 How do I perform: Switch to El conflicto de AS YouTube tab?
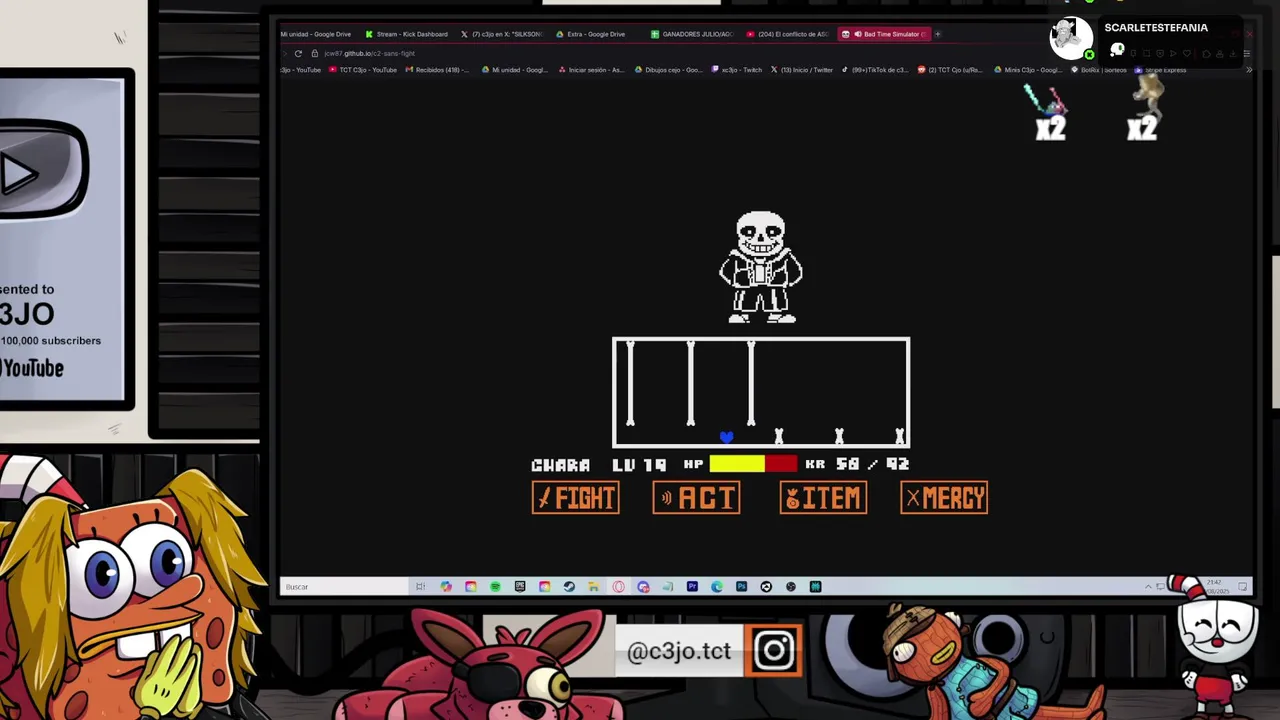tap(786, 34)
